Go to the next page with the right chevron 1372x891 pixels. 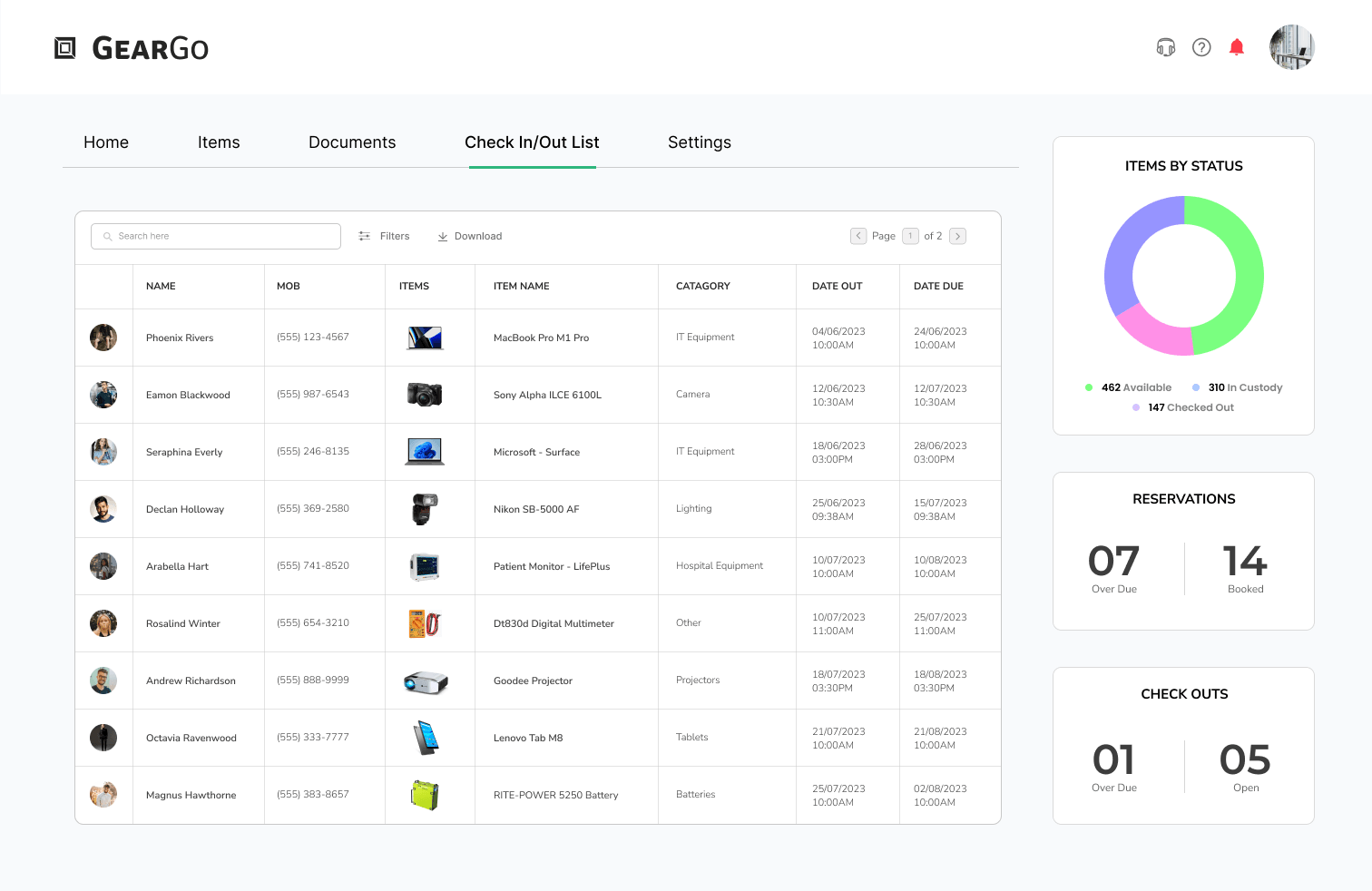coord(958,236)
